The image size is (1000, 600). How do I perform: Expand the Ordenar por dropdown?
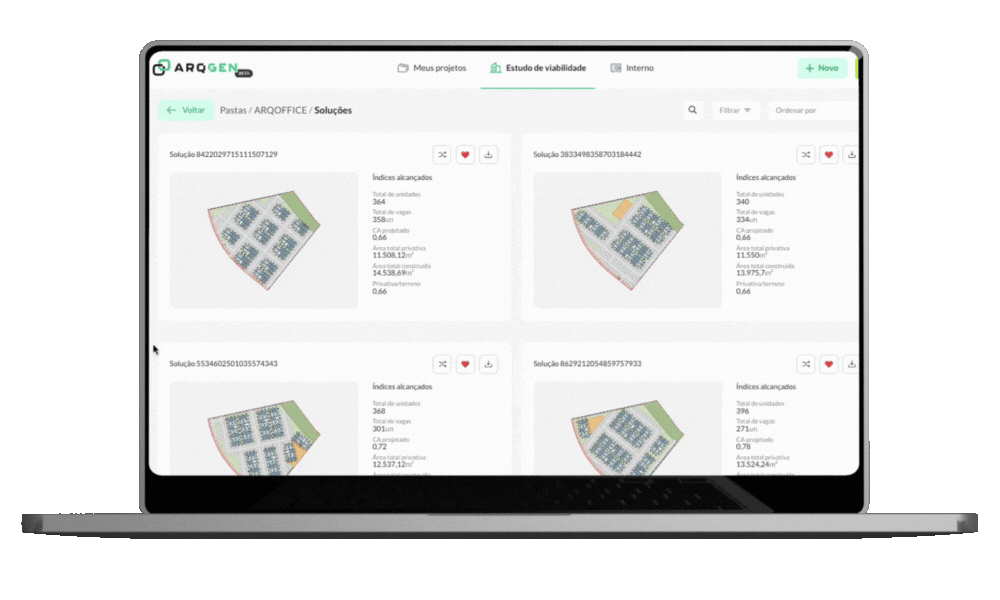pyautogui.click(x=810, y=110)
